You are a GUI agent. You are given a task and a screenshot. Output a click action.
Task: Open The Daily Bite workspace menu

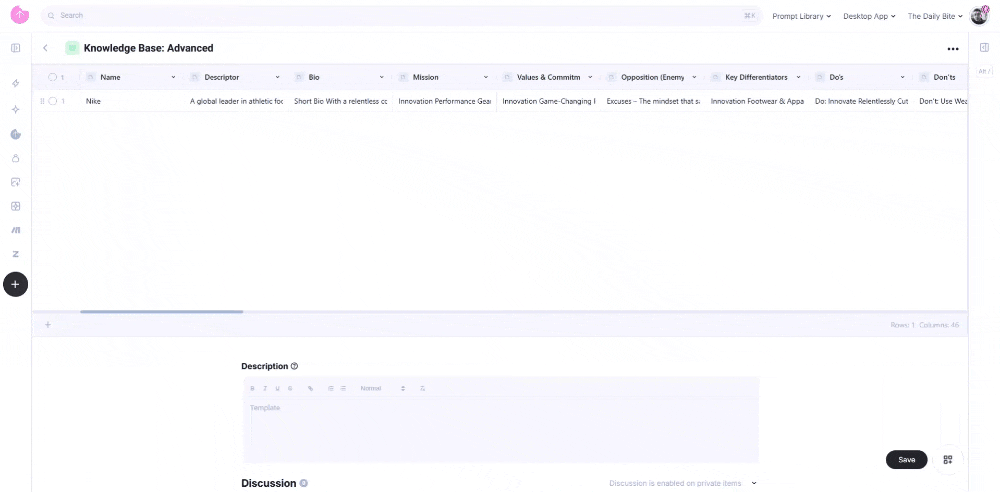tap(935, 16)
